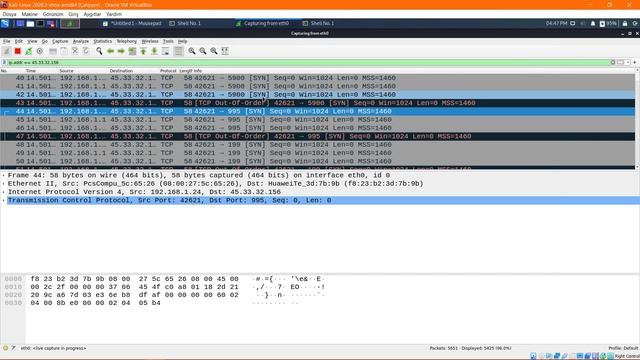
Task: Open the Telephony menu
Action: pyautogui.click(x=127, y=41)
